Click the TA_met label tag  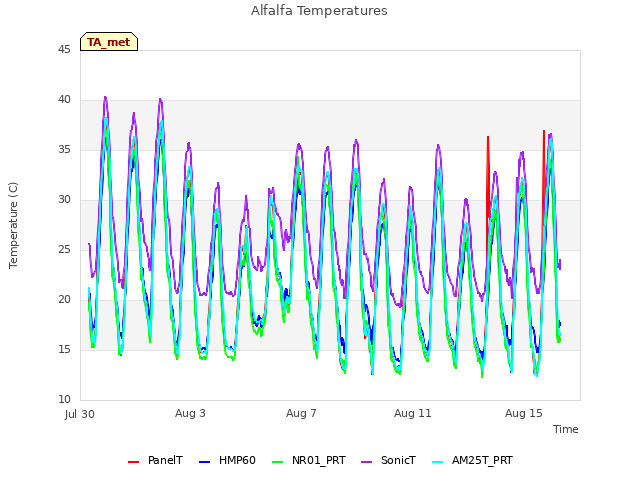pos(109,42)
